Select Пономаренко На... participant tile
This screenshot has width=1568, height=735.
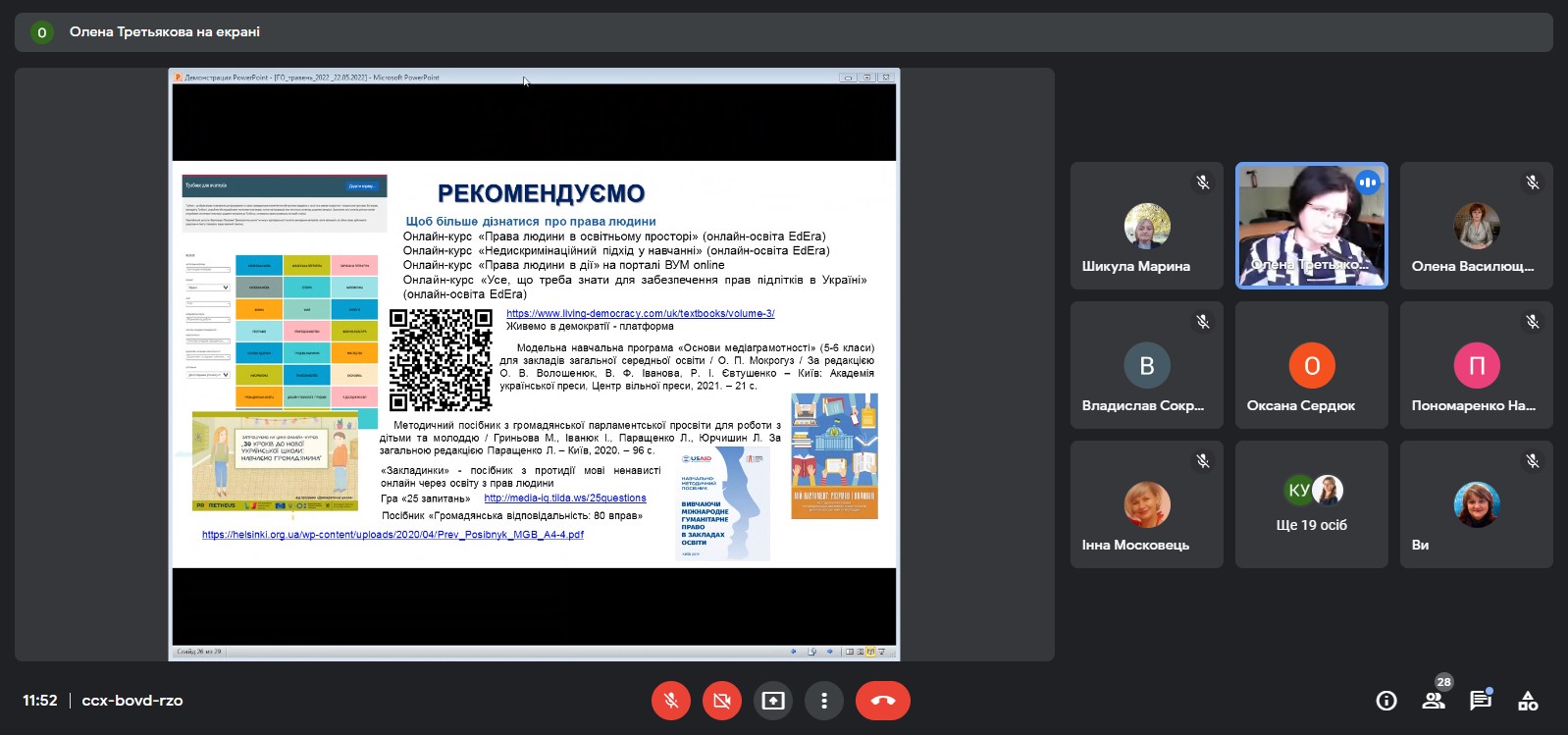(1477, 365)
